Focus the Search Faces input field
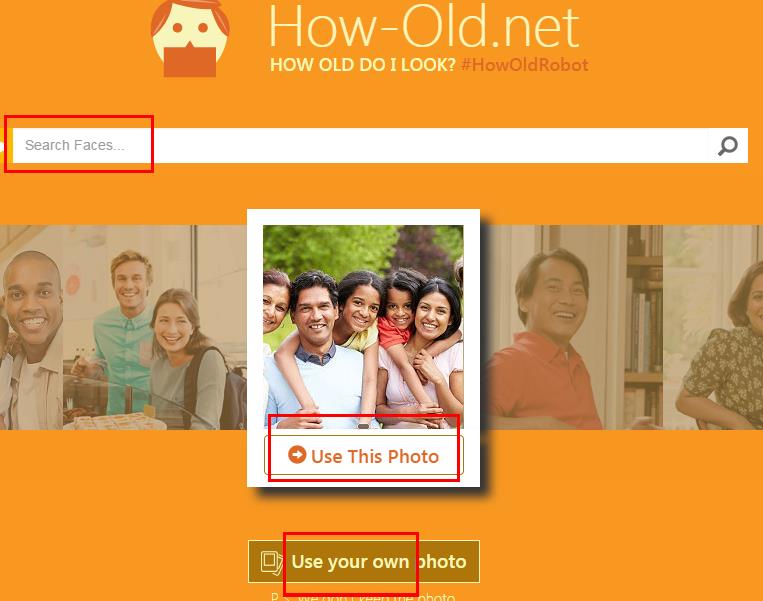 coord(360,146)
